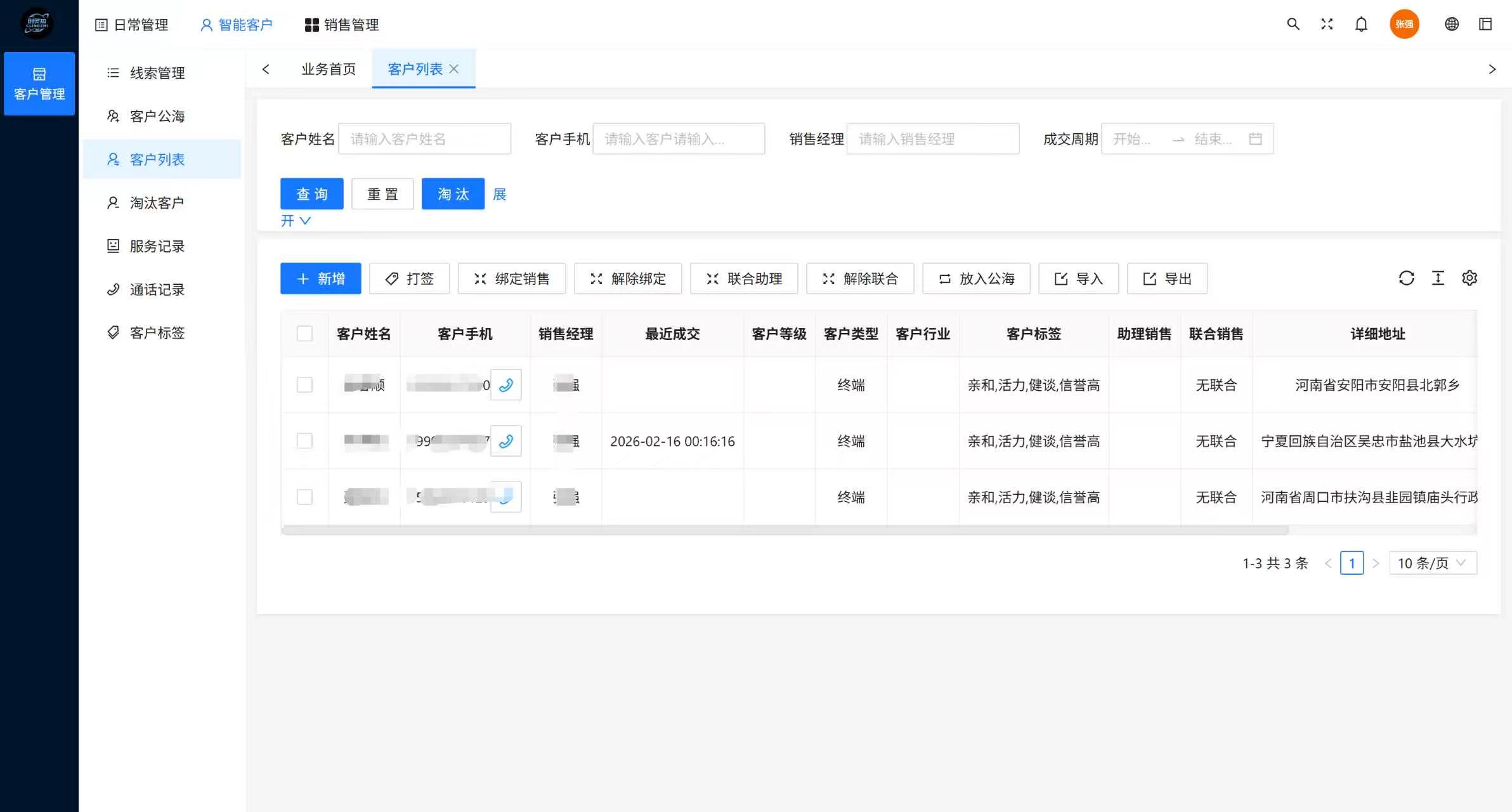This screenshot has width=1512, height=812.
Task: Click the 打签 button
Action: pos(409,278)
